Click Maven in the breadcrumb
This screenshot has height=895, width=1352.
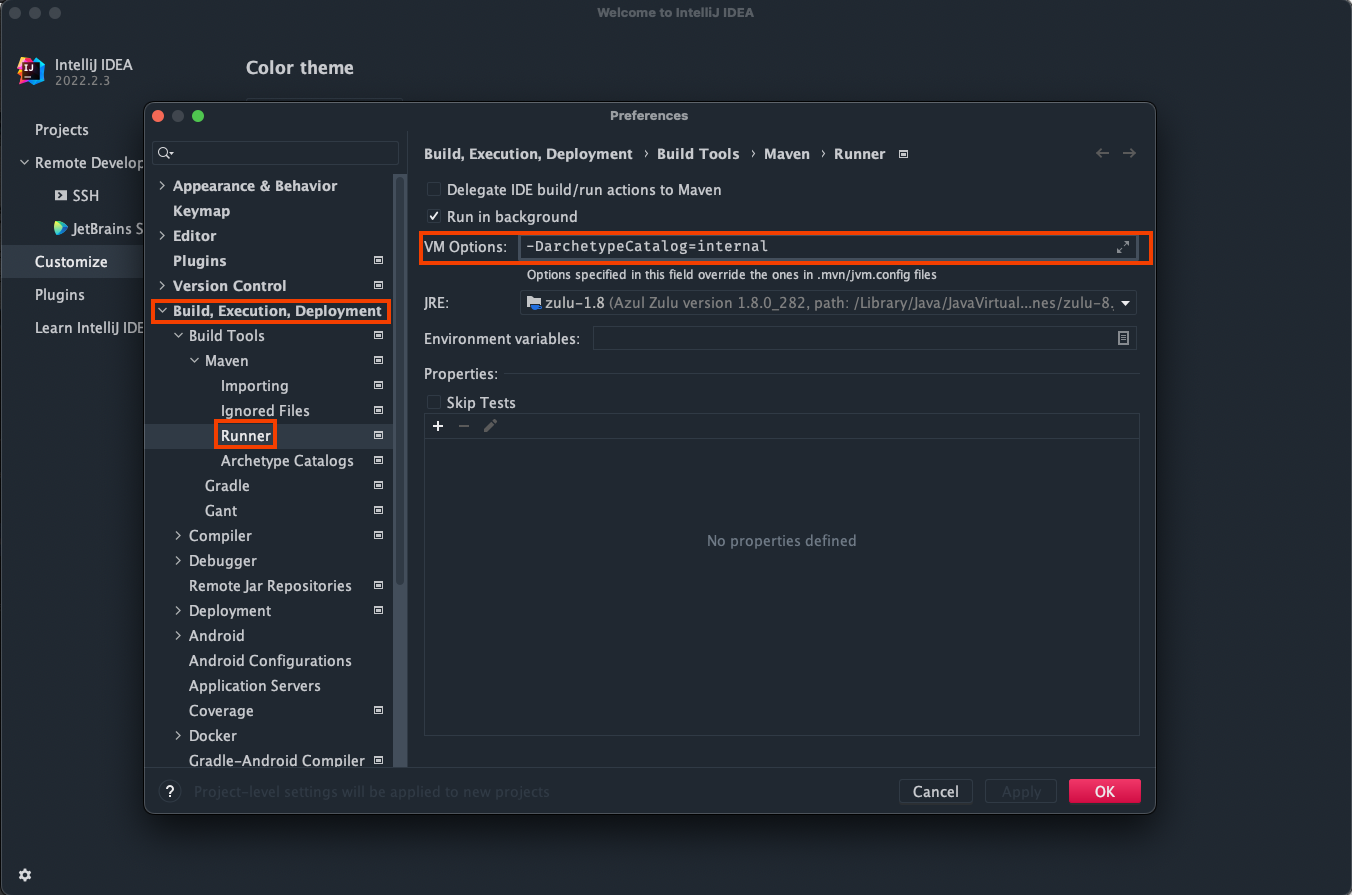coord(787,154)
